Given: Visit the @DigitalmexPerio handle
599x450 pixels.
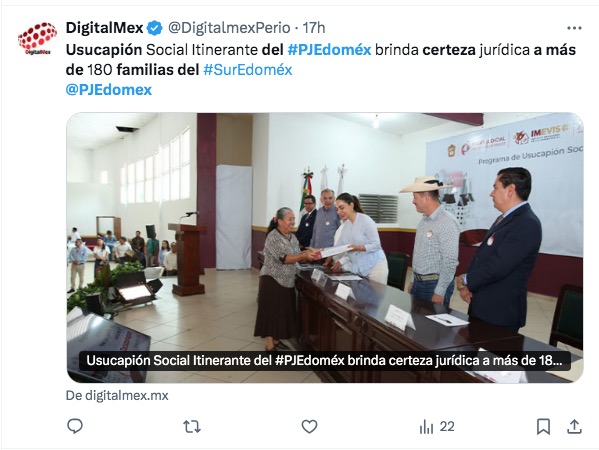Looking at the screenshot, I should pos(229,28).
